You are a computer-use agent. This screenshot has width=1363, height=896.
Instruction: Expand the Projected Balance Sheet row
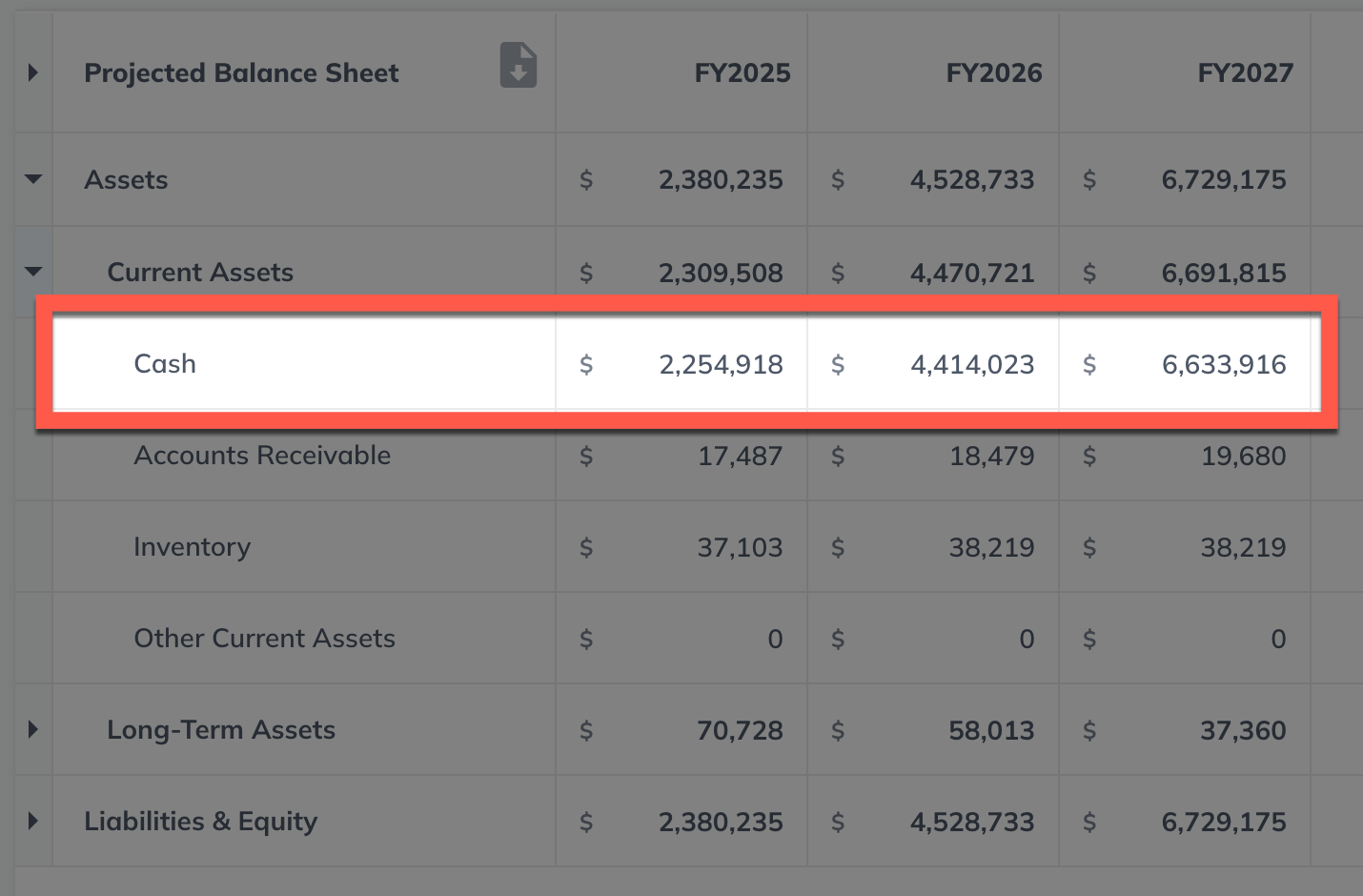tap(33, 72)
